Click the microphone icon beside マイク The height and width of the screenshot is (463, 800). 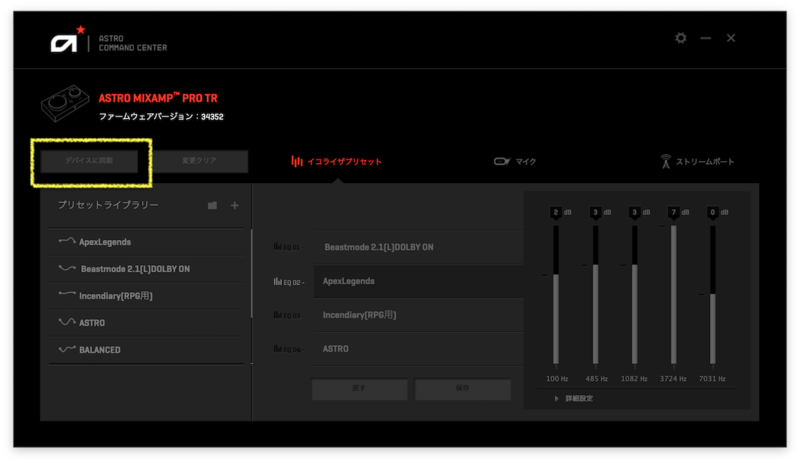502,161
